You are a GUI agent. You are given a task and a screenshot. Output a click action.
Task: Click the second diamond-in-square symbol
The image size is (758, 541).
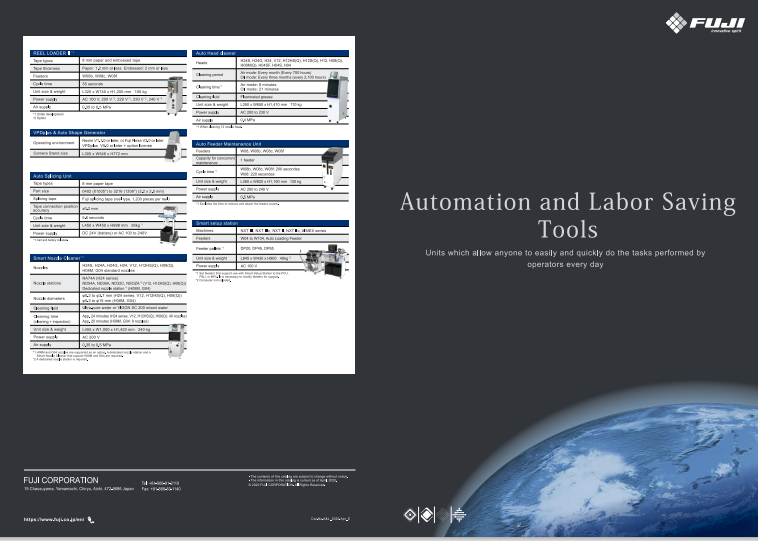427,515
